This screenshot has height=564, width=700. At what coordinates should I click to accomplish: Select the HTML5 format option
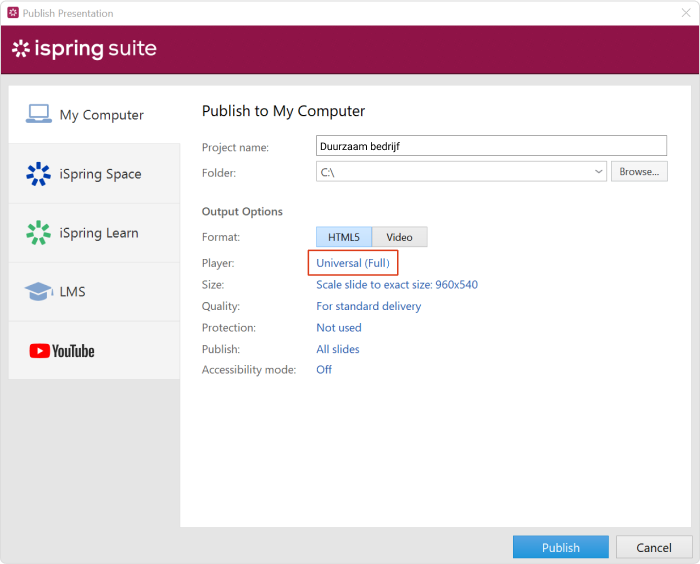tap(344, 237)
